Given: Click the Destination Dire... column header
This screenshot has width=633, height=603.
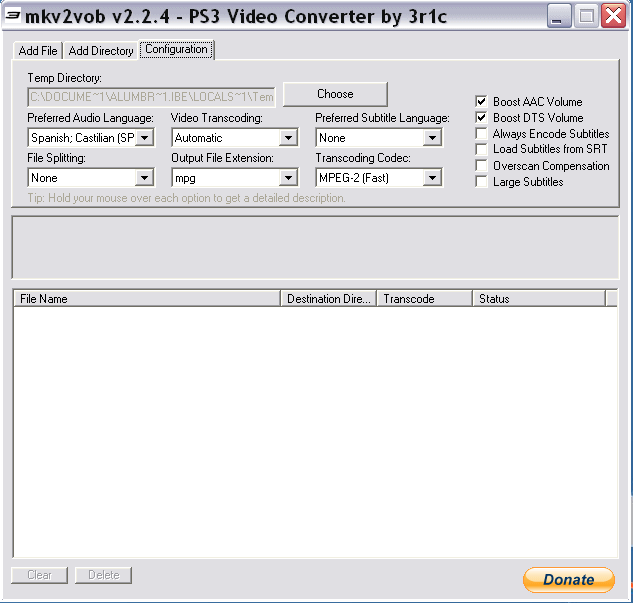Looking at the screenshot, I should click(329, 299).
